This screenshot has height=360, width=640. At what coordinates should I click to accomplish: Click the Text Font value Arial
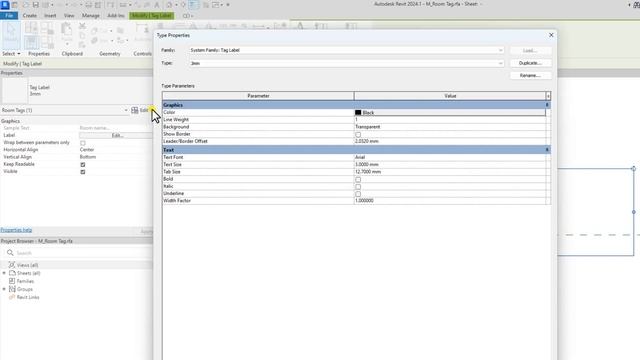[x=450, y=157]
